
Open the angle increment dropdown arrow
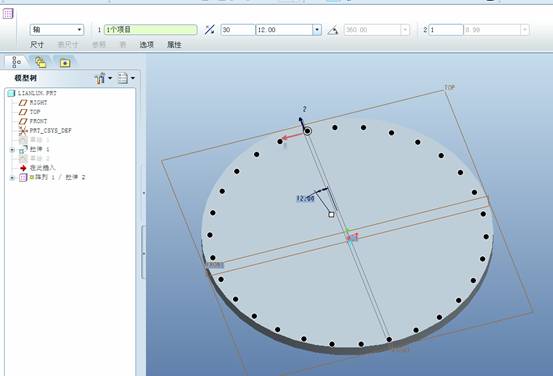[x=317, y=30]
